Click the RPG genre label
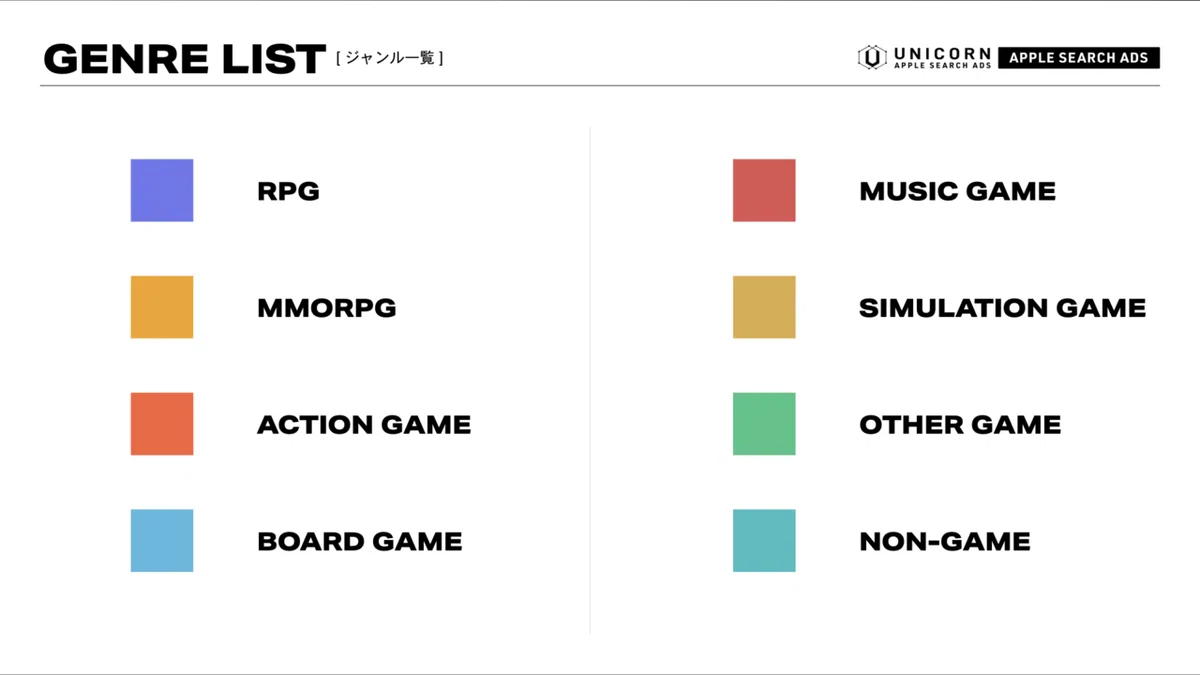The width and height of the screenshot is (1200, 675). (288, 191)
